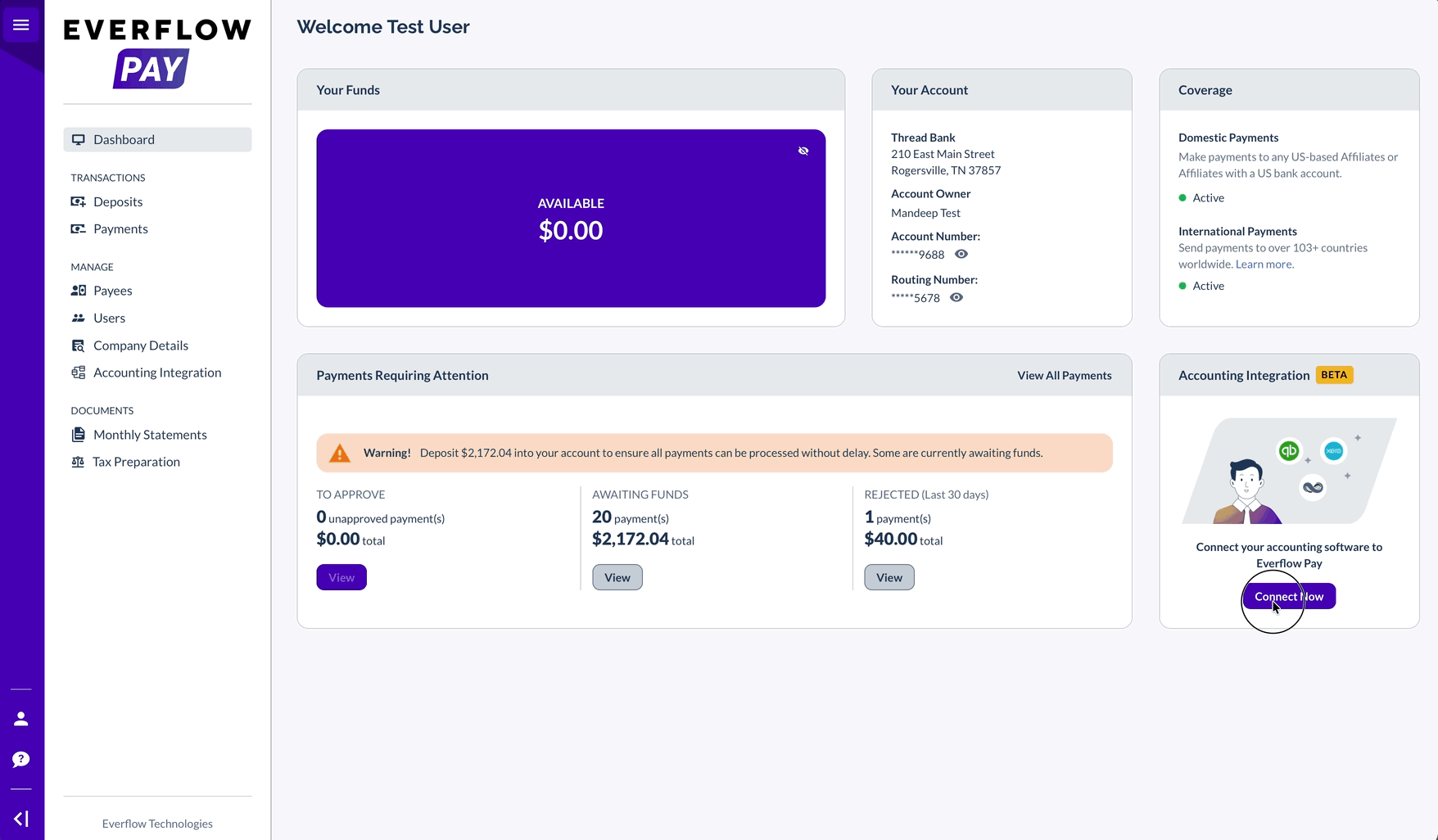Click the Monthly Statements document icon
Image resolution: width=1438 pixels, height=840 pixels.
(78, 434)
